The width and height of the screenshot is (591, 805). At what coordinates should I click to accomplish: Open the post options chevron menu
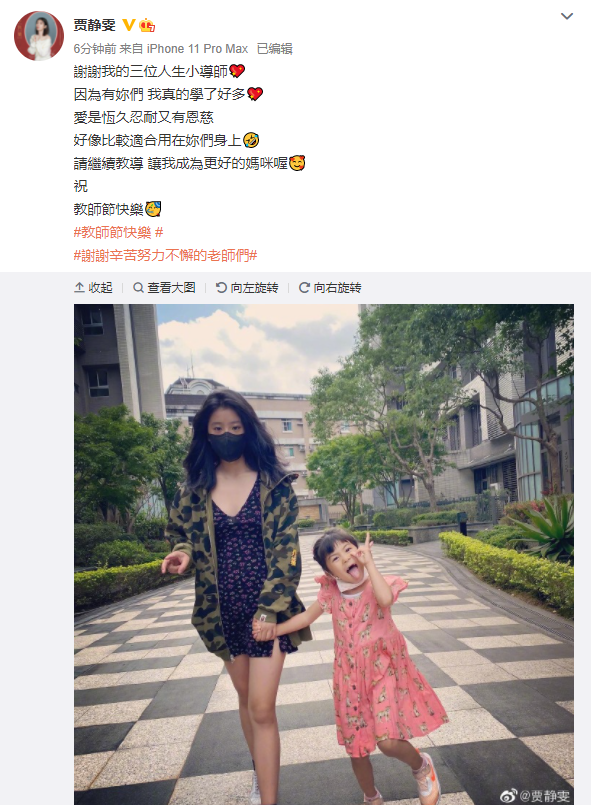[x=567, y=16]
